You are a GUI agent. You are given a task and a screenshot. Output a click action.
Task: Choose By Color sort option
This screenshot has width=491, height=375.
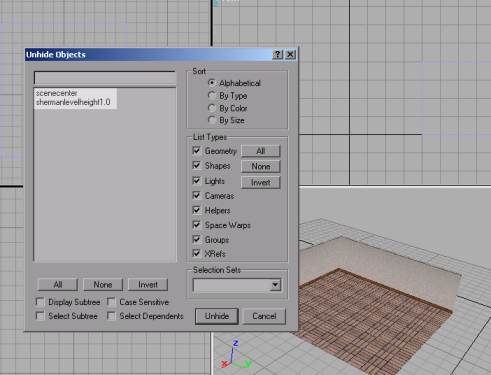(x=212, y=108)
